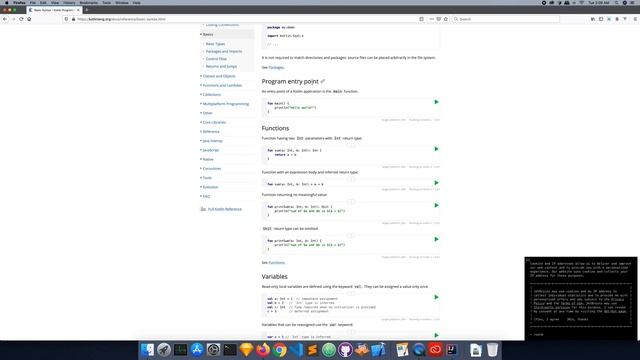Toggle reader view in the address bar
This screenshot has height=360, width=640.
point(422,19)
